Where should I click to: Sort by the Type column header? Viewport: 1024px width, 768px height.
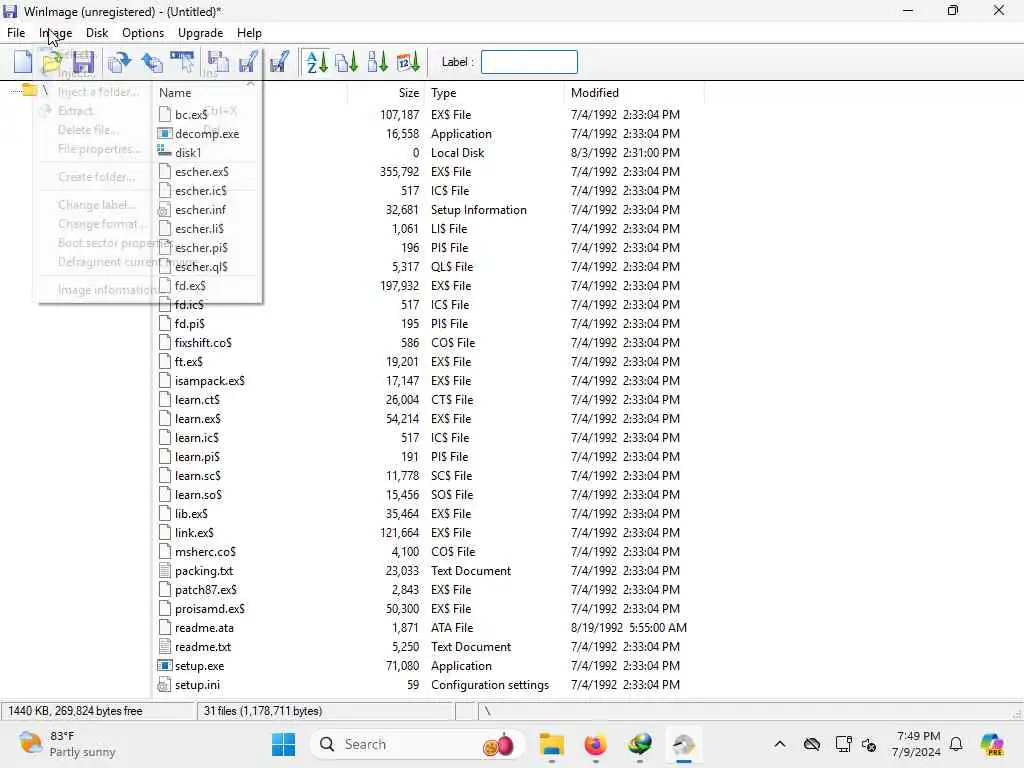(494, 93)
